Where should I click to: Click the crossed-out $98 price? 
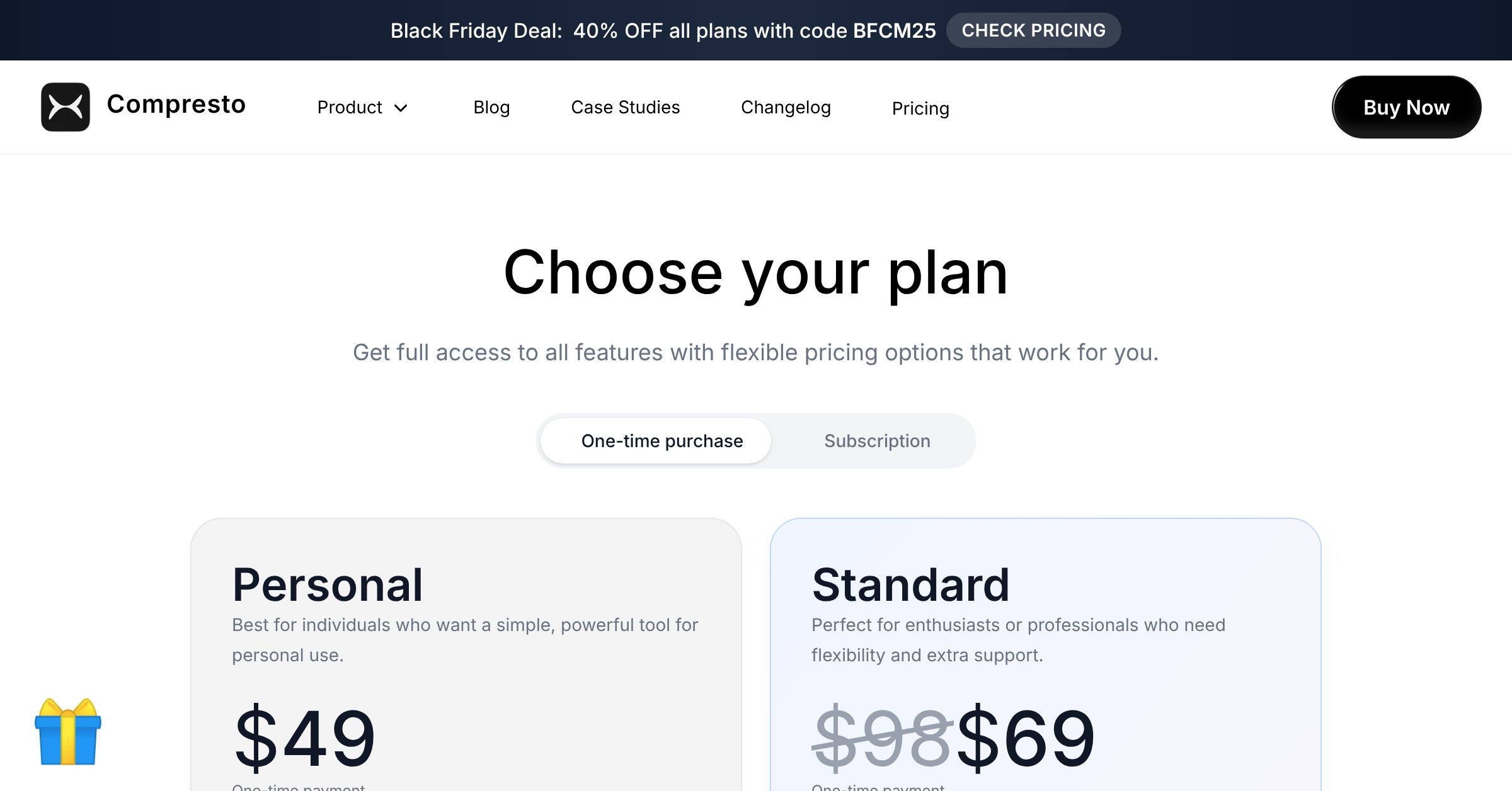pyautogui.click(x=882, y=737)
